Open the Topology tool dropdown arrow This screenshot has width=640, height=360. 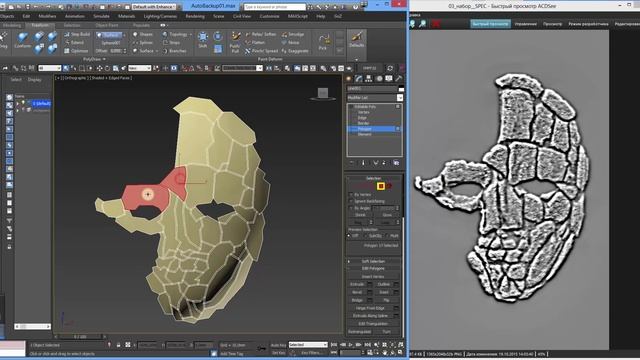pyautogui.click(x=191, y=35)
